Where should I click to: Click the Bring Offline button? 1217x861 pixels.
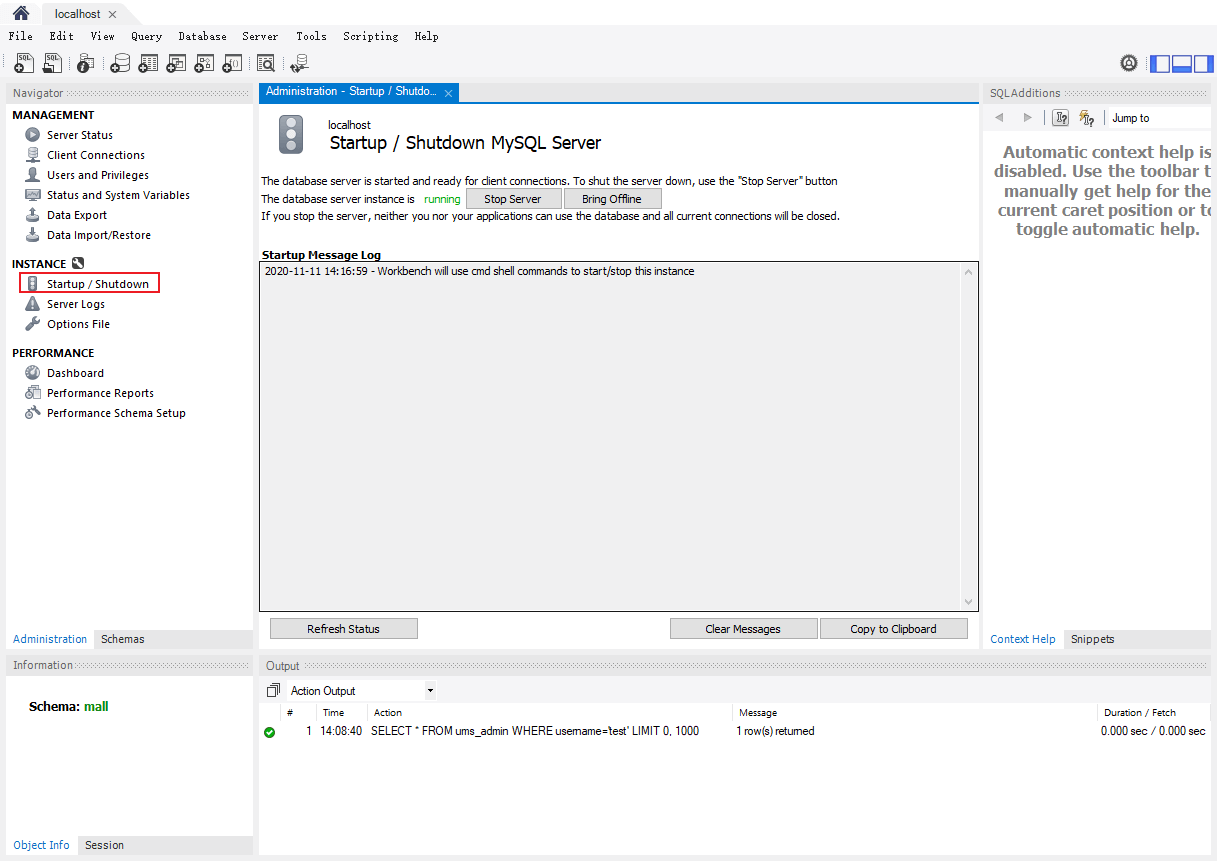[612, 199]
